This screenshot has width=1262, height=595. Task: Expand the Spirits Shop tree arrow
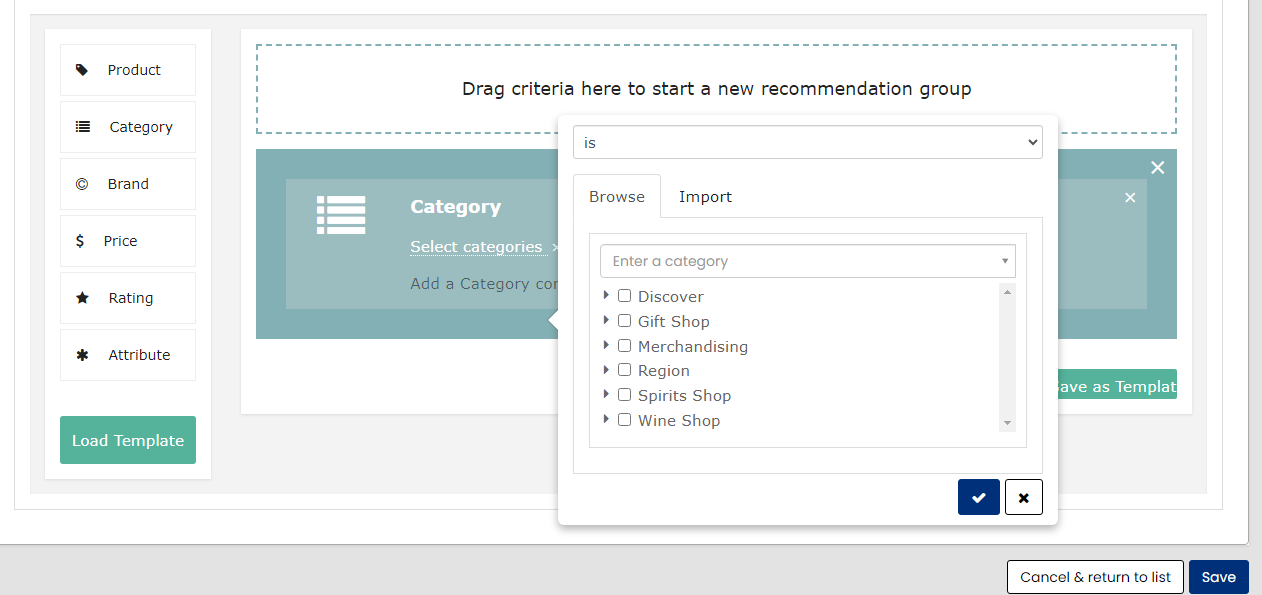[x=606, y=394]
